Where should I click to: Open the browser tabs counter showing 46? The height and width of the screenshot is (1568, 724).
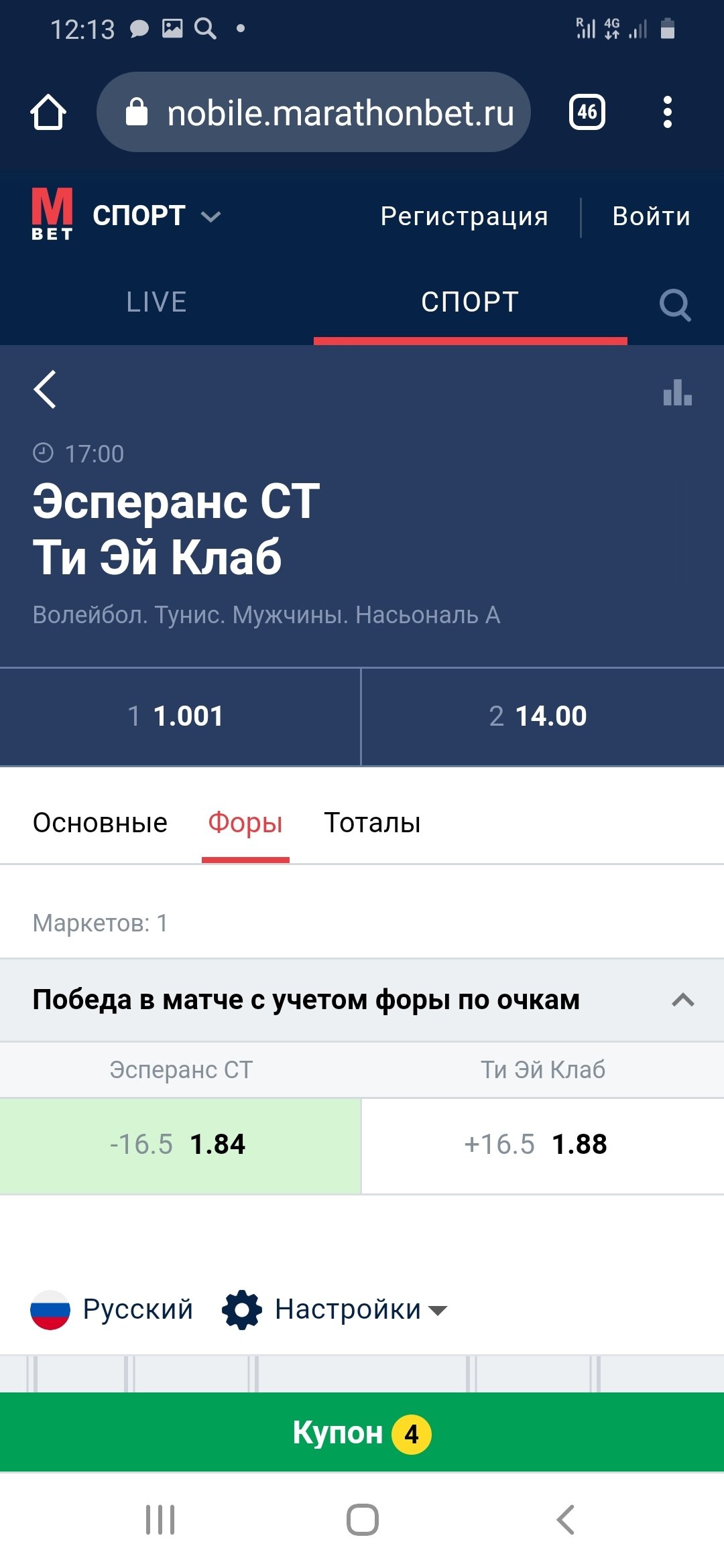587,112
